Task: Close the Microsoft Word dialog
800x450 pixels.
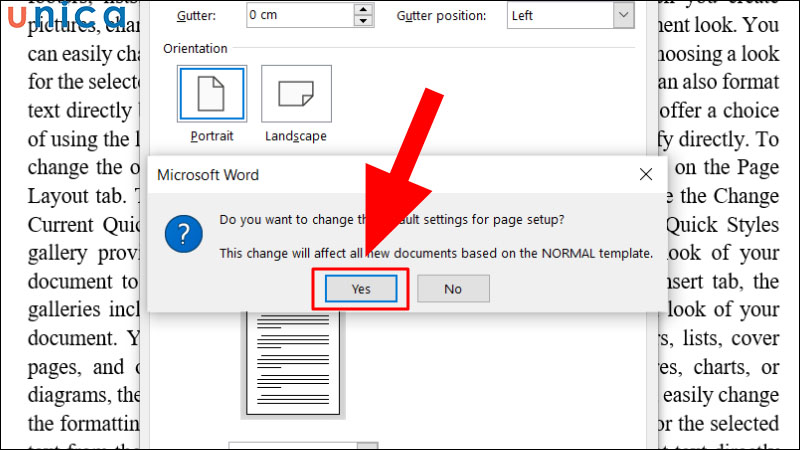Action: tap(646, 174)
